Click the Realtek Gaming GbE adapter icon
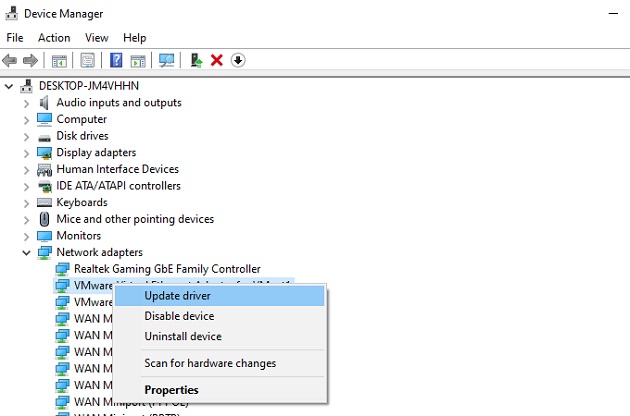The width and height of the screenshot is (630, 416). pos(62,269)
